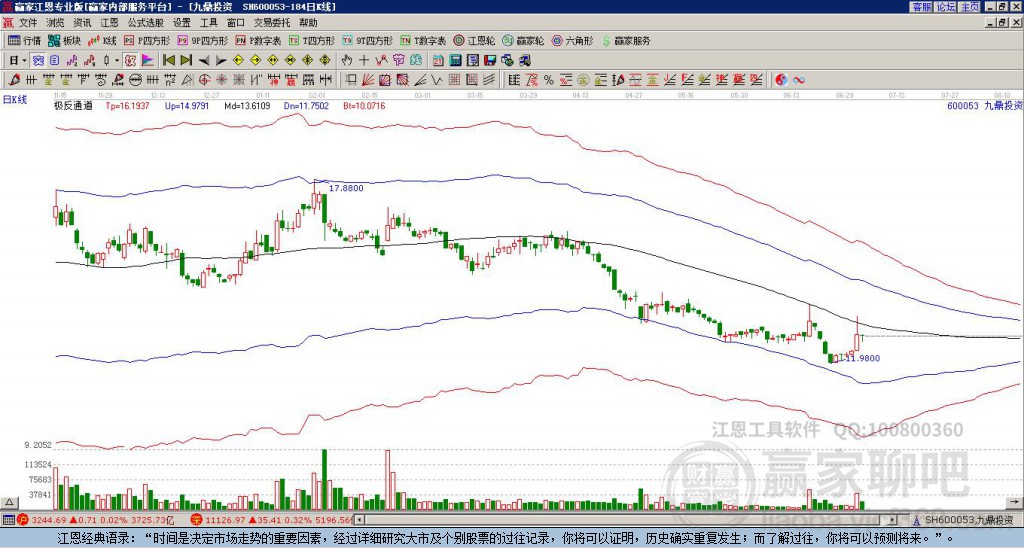1024x548 pixels.
Task: Expand the candlestick style dropdown arrow
Action: pyautogui.click(x=117, y=61)
